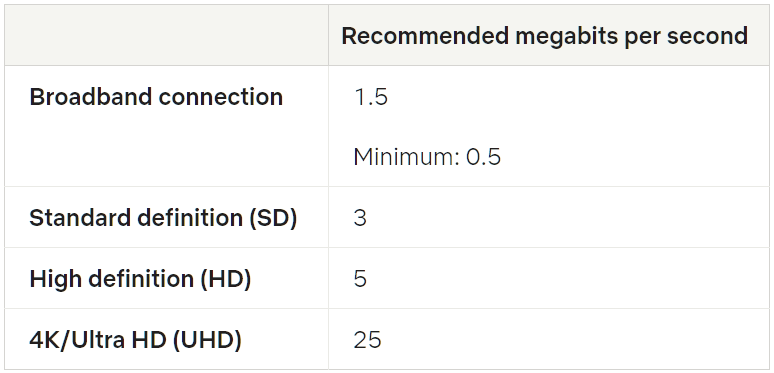Click the 1.5 value for Broadband
The height and width of the screenshot is (373, 774).
pyautogui.click(x=371, y=97)
